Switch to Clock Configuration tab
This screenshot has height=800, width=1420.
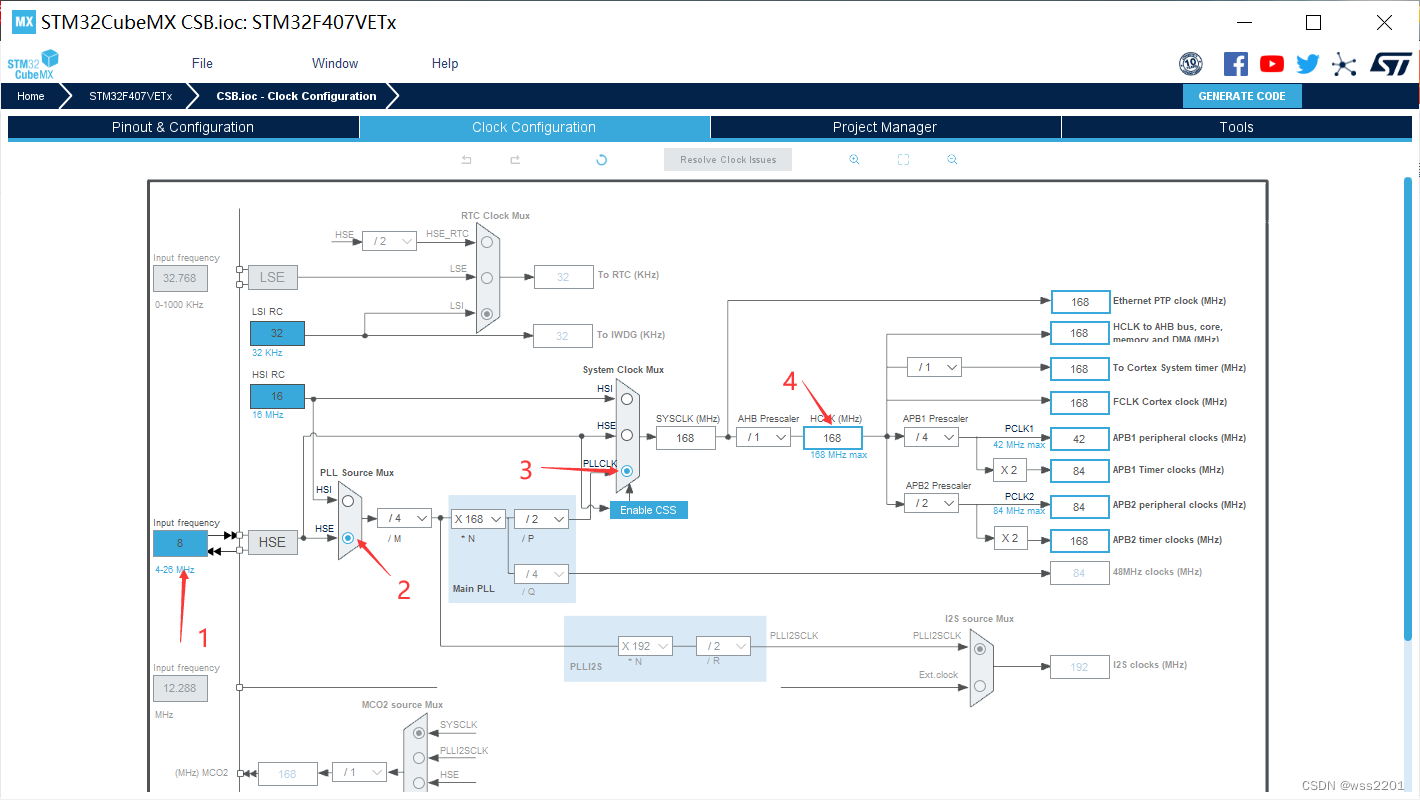click(x=534, y=127)
